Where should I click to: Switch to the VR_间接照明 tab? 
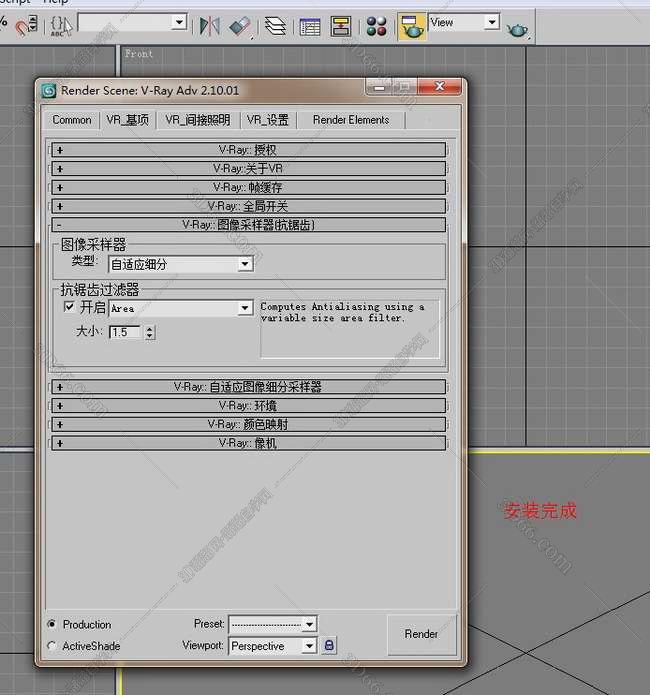pos(198,120)
